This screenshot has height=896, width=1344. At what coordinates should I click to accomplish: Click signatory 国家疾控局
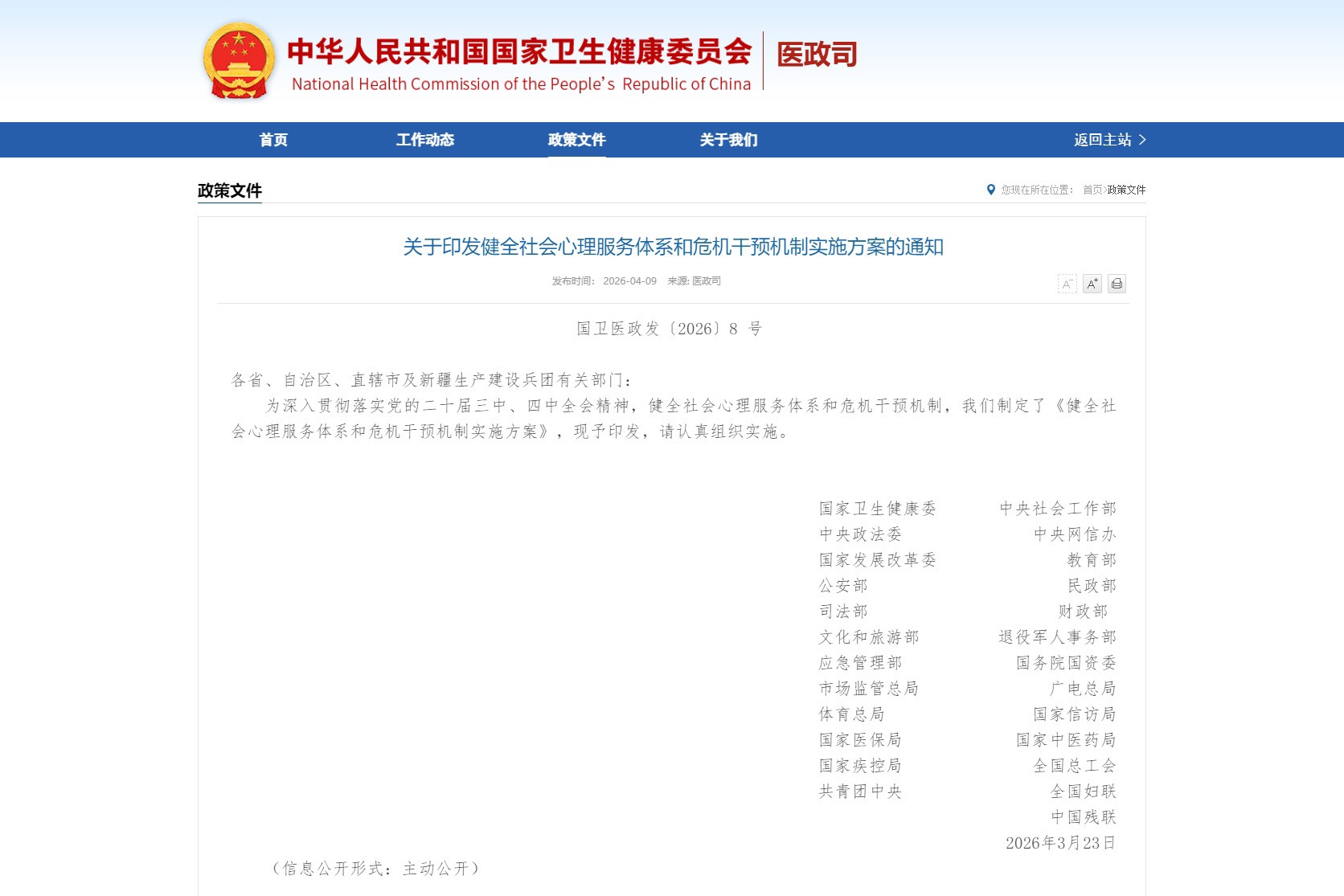[860, 766]
